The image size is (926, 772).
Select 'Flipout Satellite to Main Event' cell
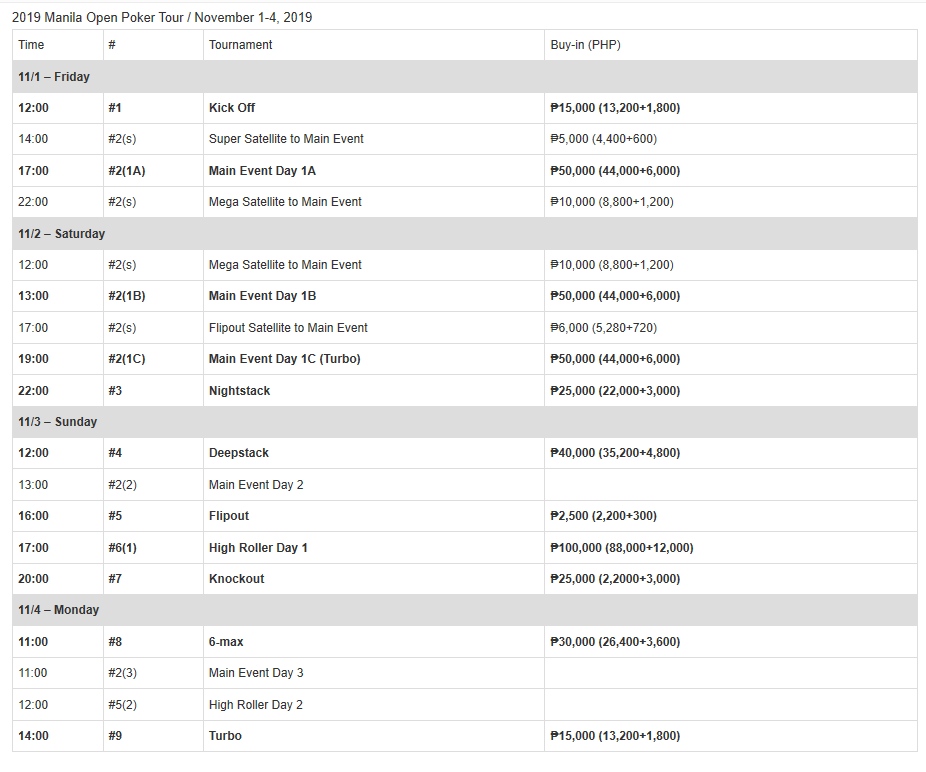click(374, 328)
